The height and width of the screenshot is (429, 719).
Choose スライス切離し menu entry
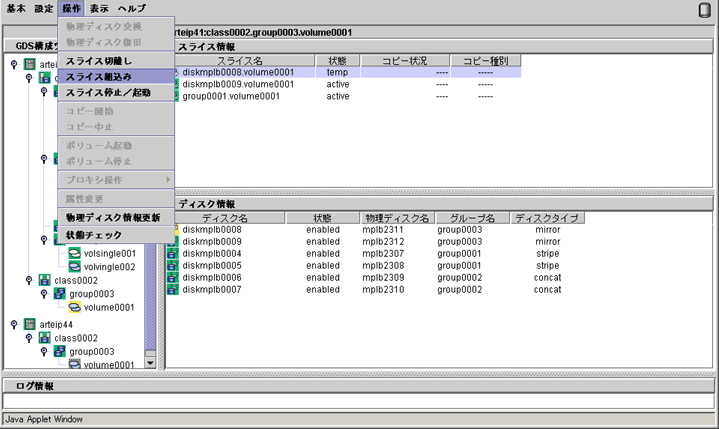click(x=98, y=62)
